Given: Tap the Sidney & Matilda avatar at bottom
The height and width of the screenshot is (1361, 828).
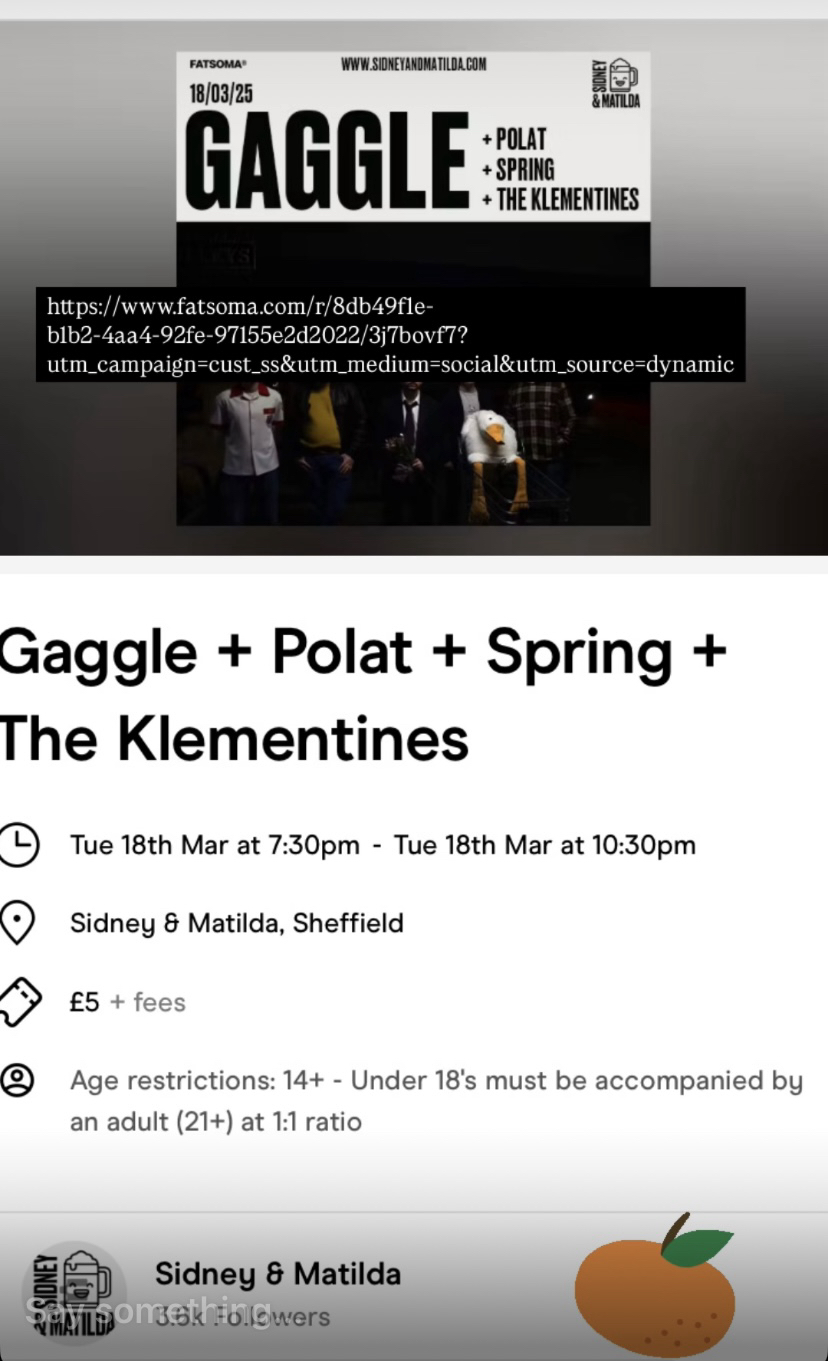Looking at the screenshot, I should (73, 1292).
